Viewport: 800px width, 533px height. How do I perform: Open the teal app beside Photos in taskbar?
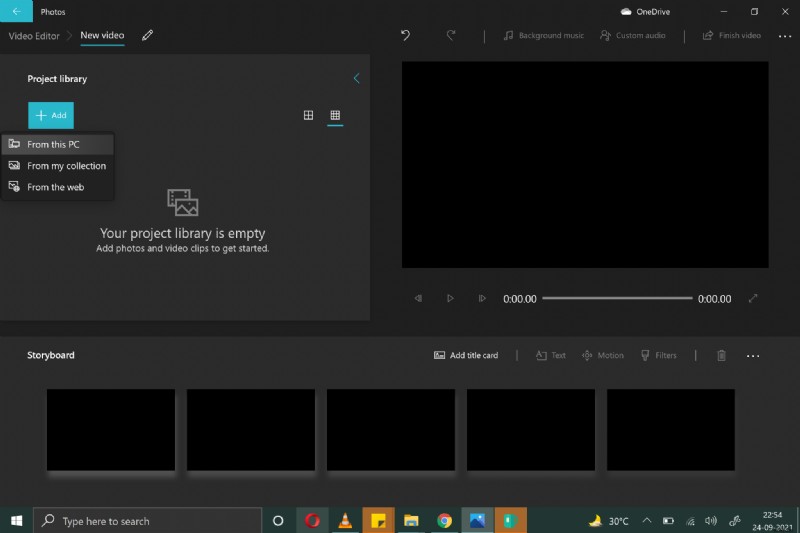[511, 521]
